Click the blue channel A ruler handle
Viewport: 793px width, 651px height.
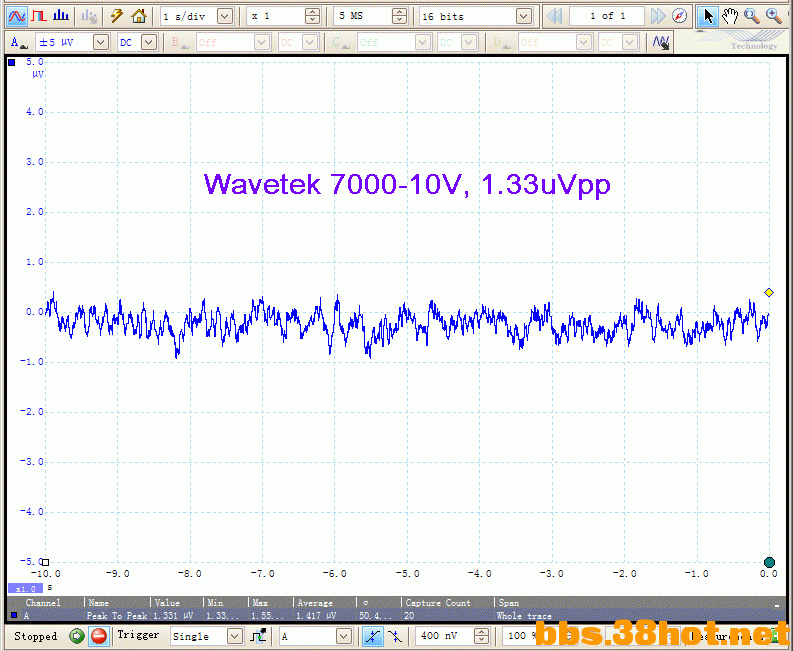pyautogui.click(x=11, y=62)
